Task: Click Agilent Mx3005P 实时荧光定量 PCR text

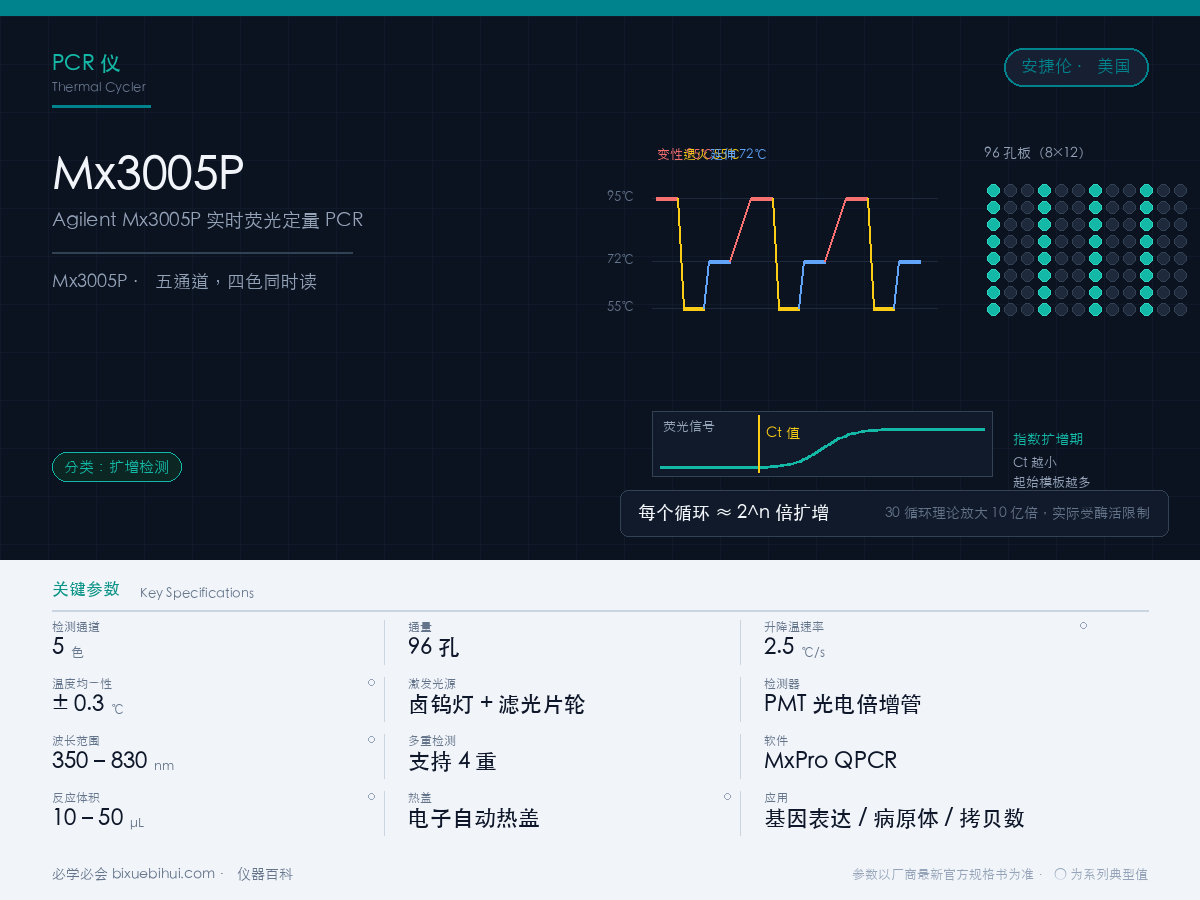Action: pyautogui.click(x=207, y=220)
